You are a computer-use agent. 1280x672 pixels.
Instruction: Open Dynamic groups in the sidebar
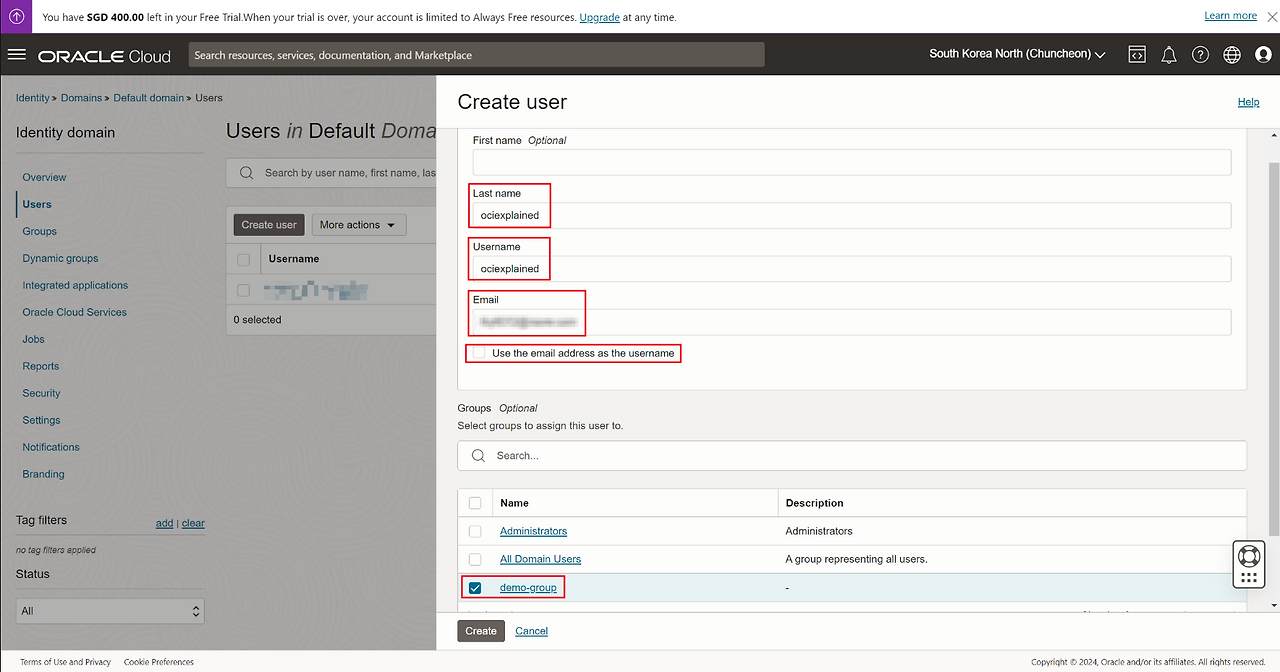click(x=60, y=258)
